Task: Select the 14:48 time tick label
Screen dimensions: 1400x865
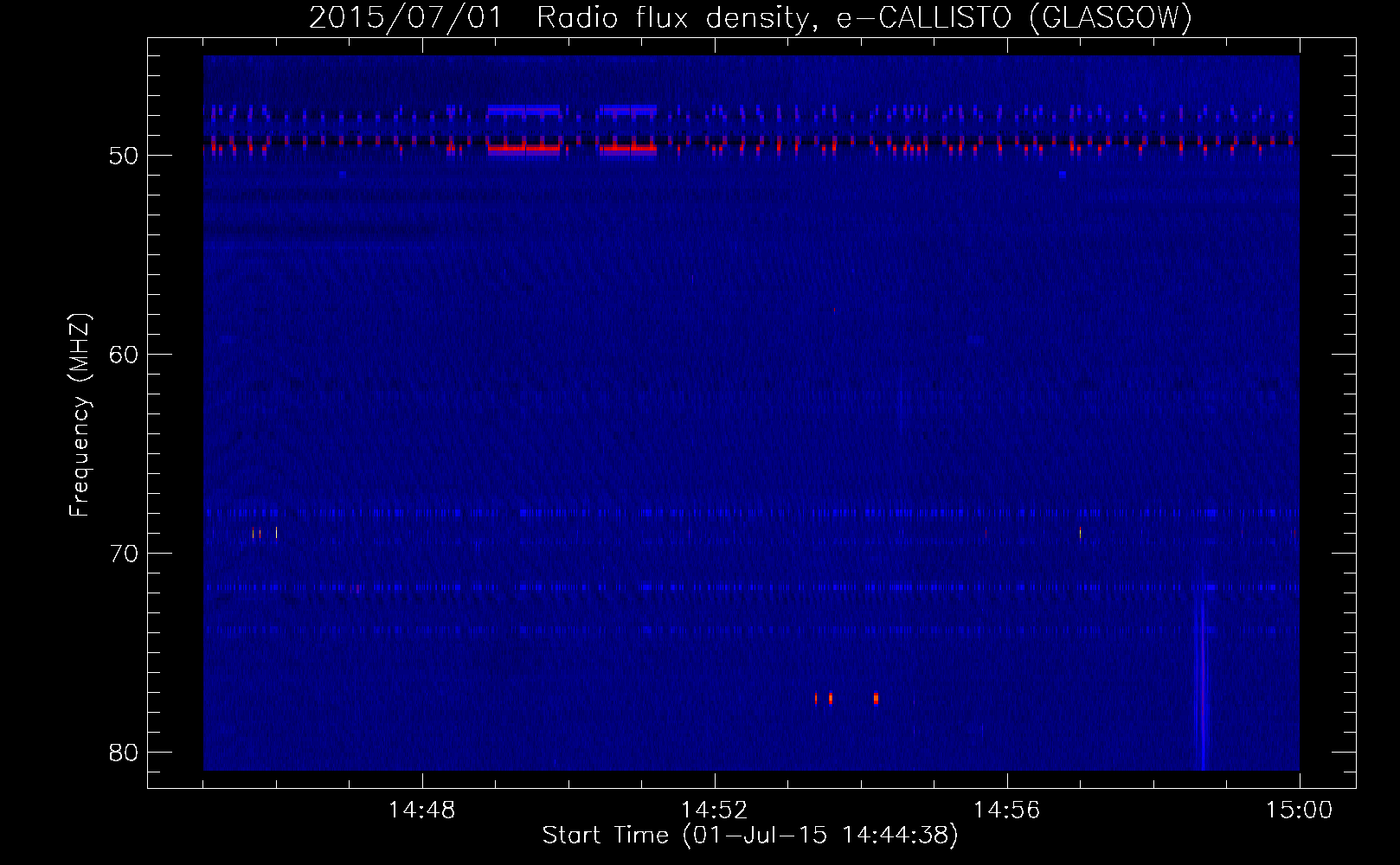Action: pyautogui.click(x=422, y=811)
